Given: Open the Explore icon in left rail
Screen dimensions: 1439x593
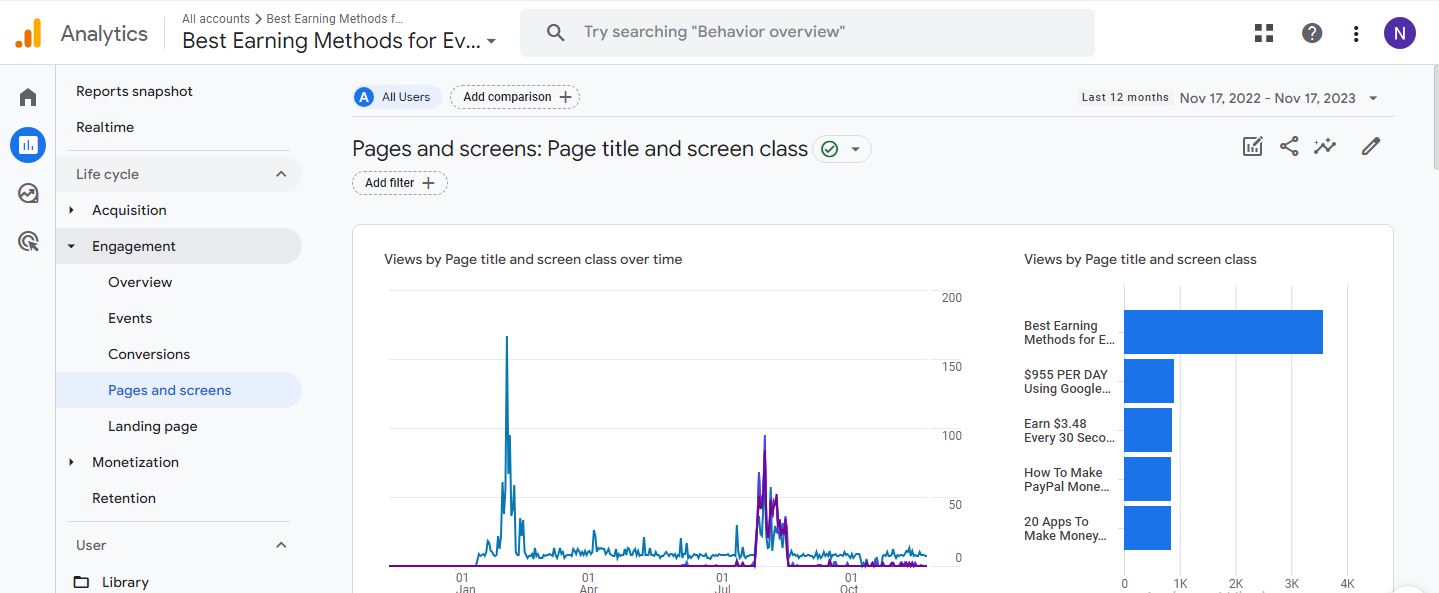Looking at the screenshot, I should (x=28, y=193).
